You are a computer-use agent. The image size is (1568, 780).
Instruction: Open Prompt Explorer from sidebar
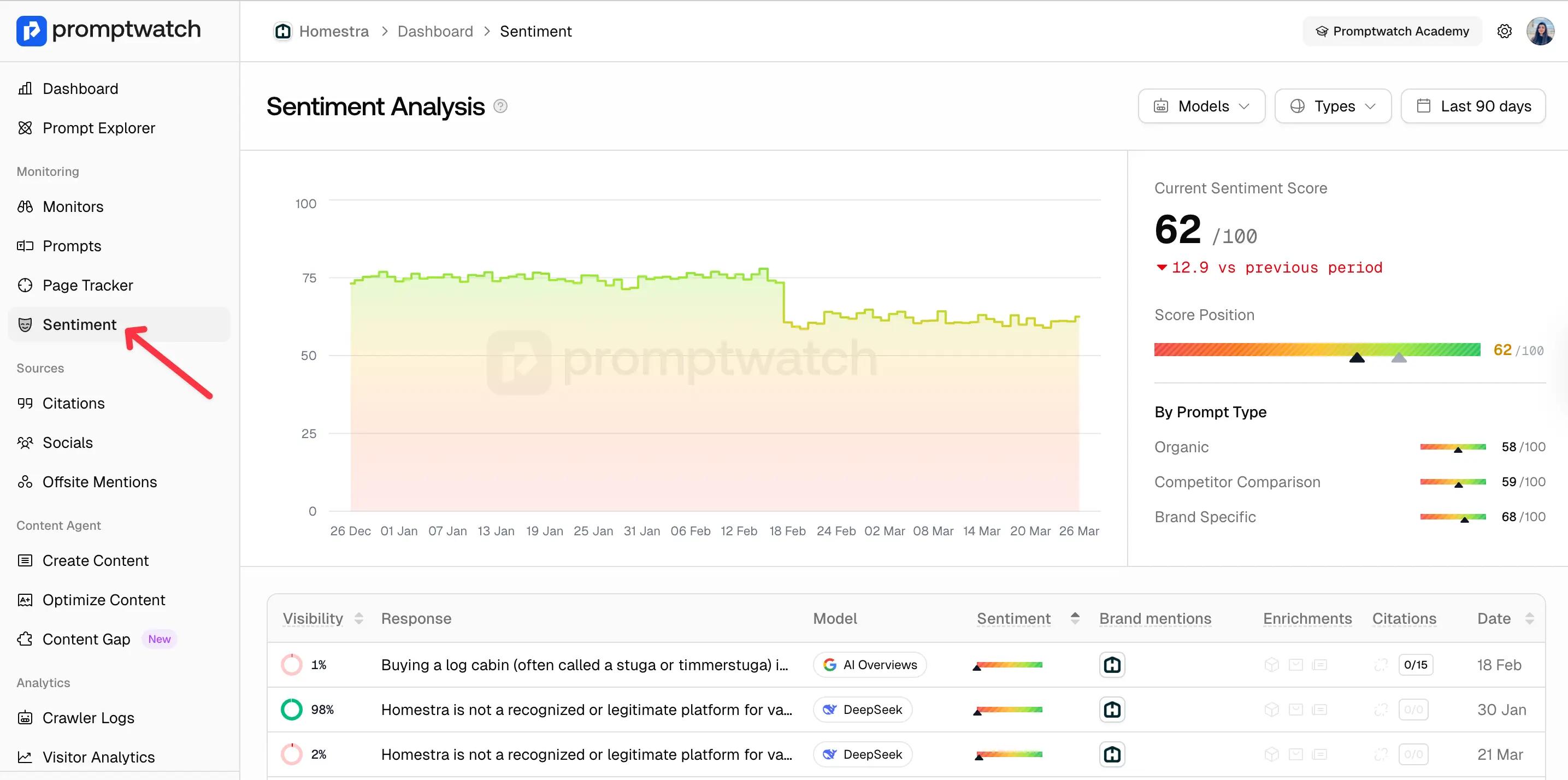tap(98, 128)
